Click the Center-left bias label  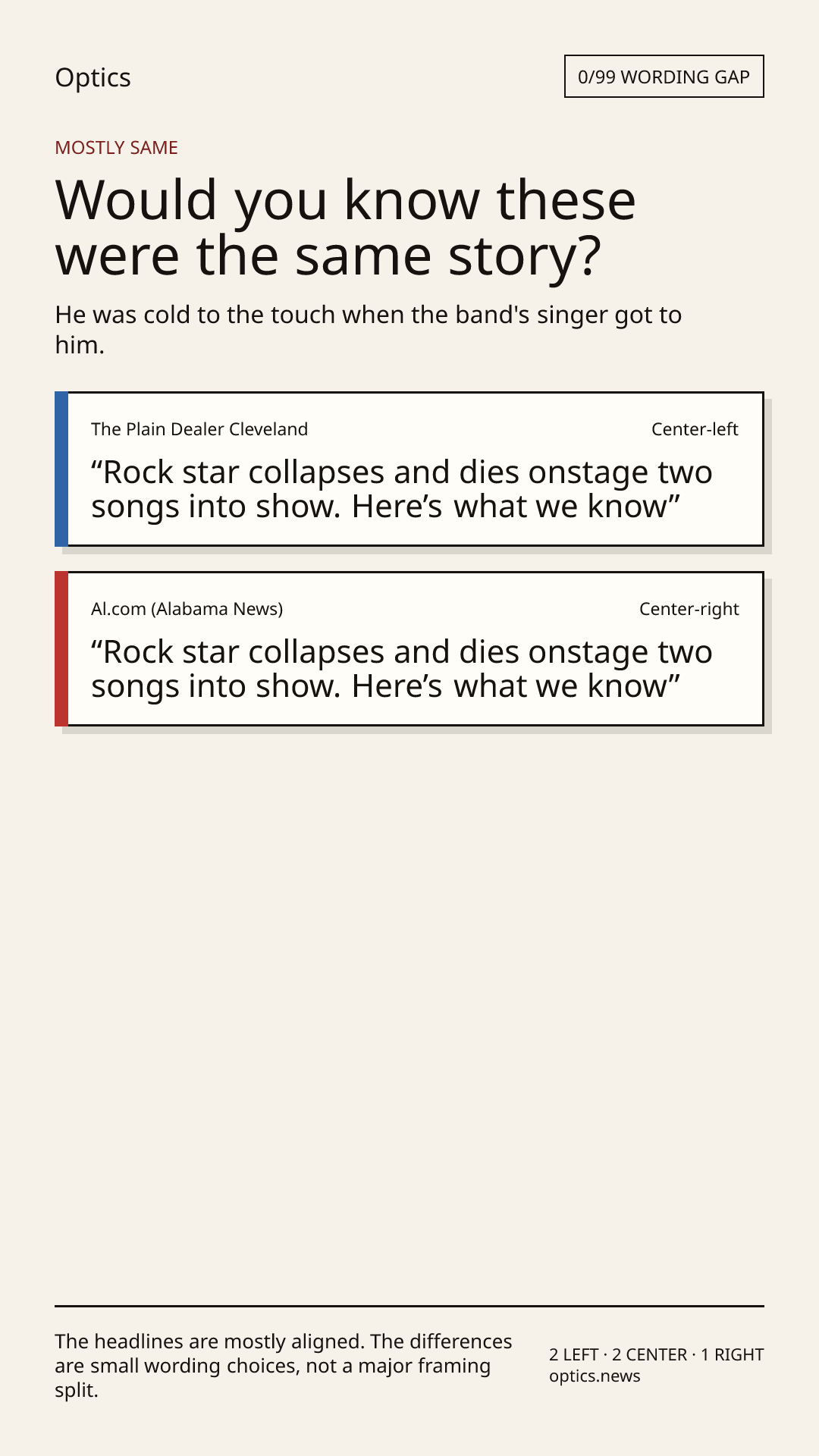click(x=695, y=429)
